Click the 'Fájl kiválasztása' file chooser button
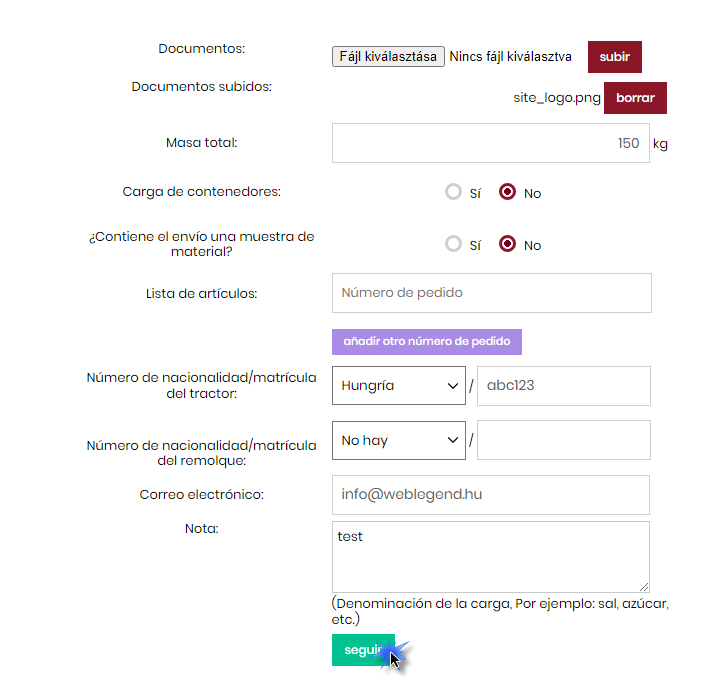 point(388,57)
